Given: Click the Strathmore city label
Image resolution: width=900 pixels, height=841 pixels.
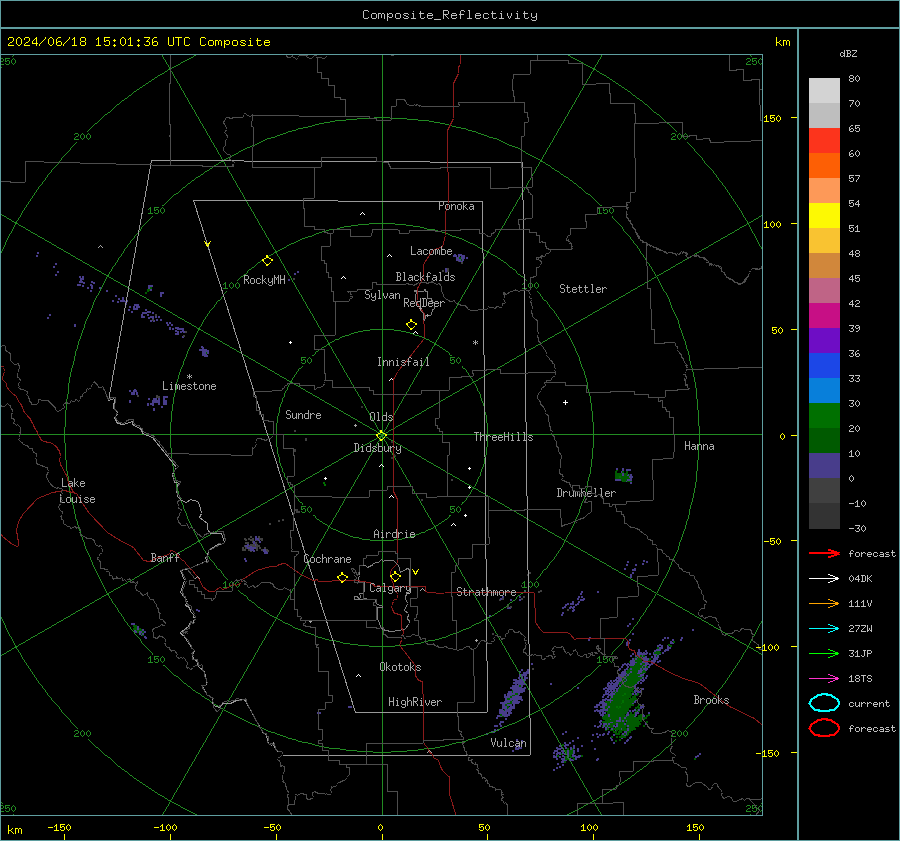Looking at the screenshot, I should click(486, 592).
